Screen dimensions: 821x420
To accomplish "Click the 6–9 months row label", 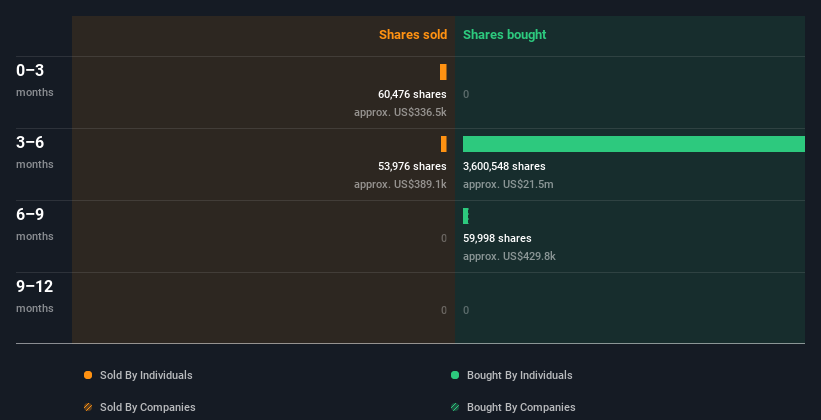I will pos(35,224).
